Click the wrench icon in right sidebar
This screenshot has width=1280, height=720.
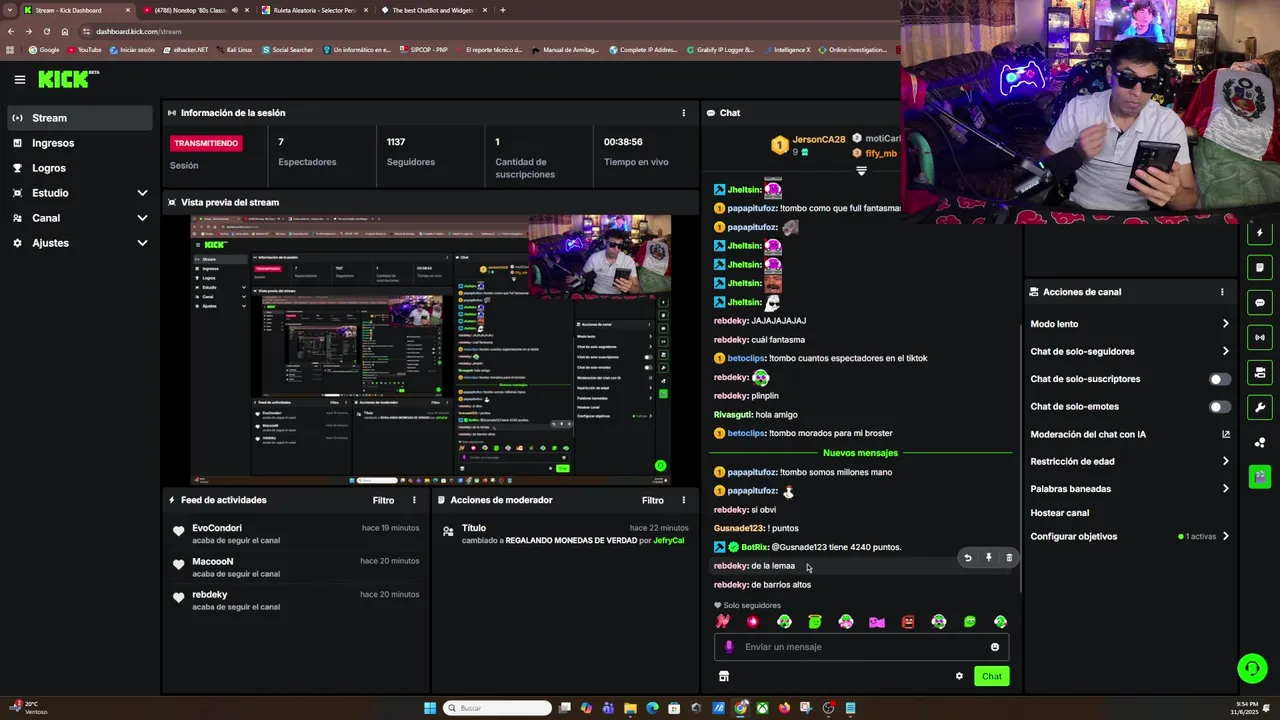pyautogui.click(x=1260, y=407)
